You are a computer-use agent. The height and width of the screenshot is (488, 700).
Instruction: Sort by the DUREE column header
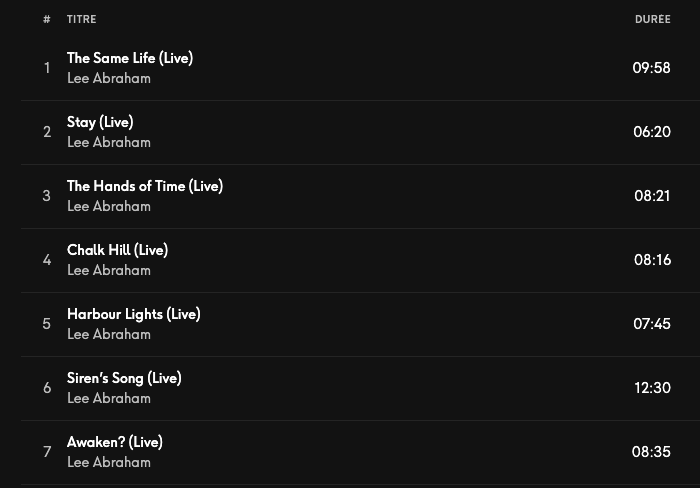(652, 19)
